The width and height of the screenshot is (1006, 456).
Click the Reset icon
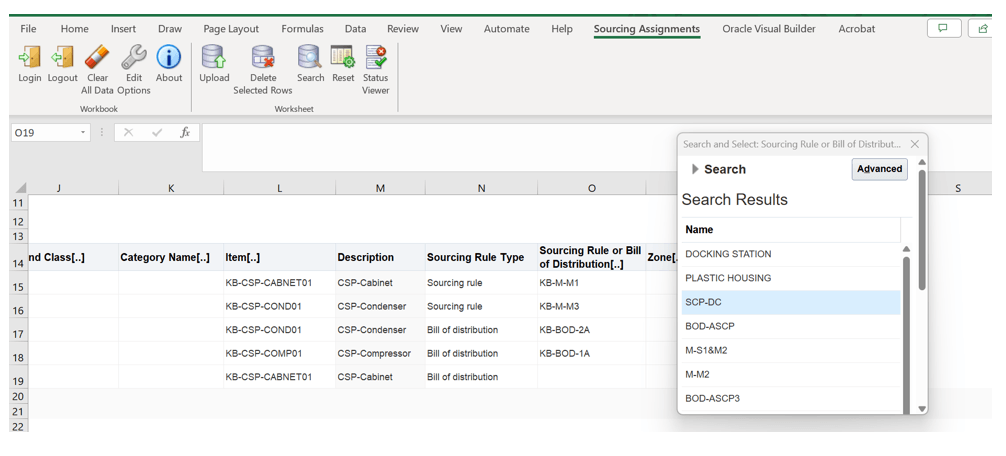343,57
